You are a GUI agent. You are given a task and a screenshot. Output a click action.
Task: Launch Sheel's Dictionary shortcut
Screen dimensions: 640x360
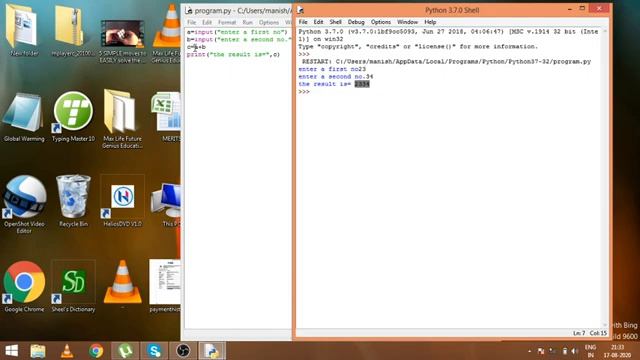point(73,287)
